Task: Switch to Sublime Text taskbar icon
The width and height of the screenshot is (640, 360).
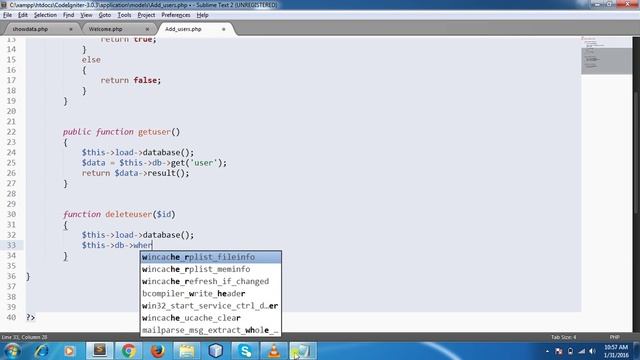Action: (100, 351)
